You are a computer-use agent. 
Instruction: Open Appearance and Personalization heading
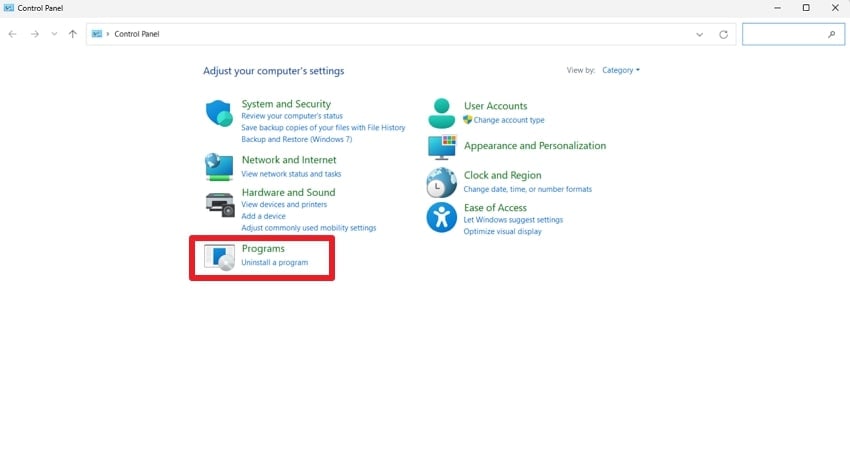[535, 146]
